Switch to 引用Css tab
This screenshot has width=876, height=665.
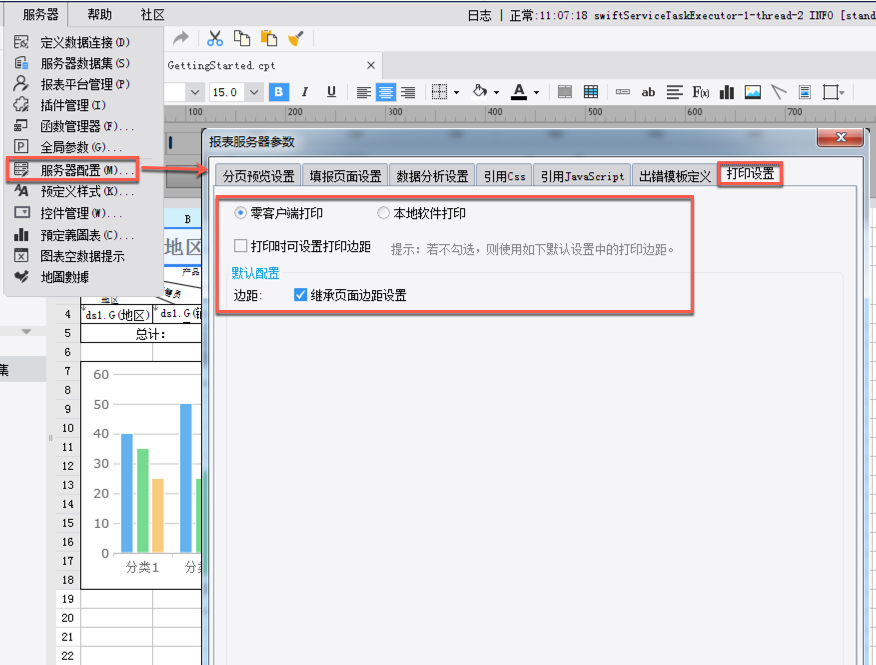pos(504,176)
